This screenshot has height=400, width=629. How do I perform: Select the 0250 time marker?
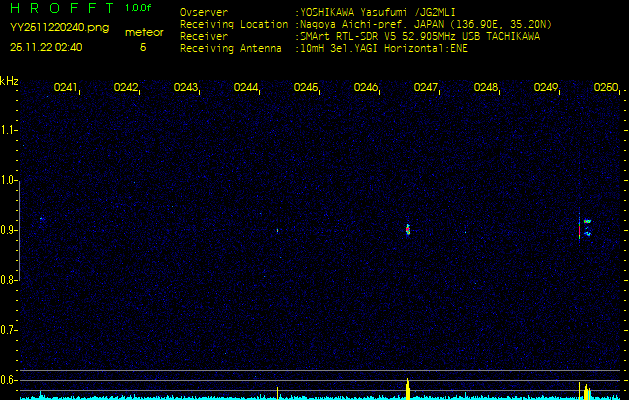point(605,88)
